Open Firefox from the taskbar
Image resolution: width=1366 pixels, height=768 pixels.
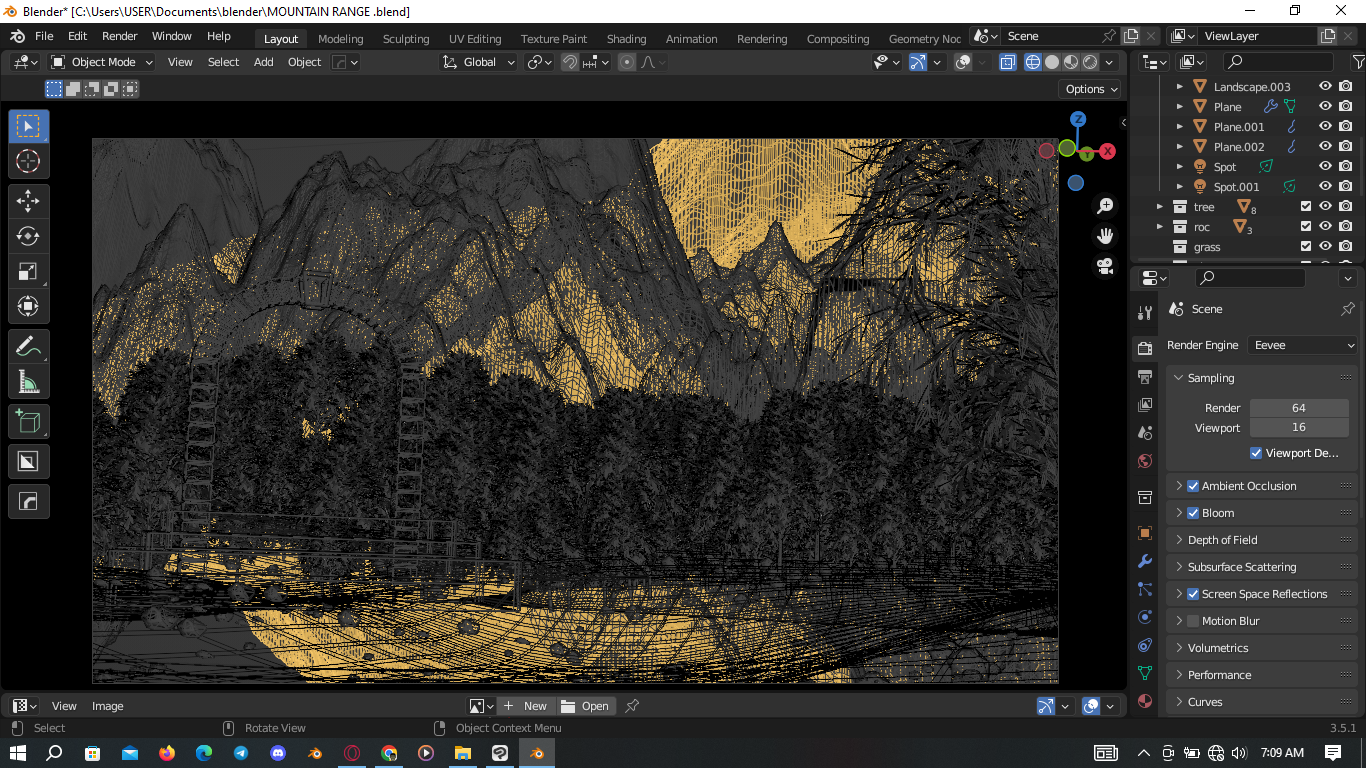(x=166, y=753)
